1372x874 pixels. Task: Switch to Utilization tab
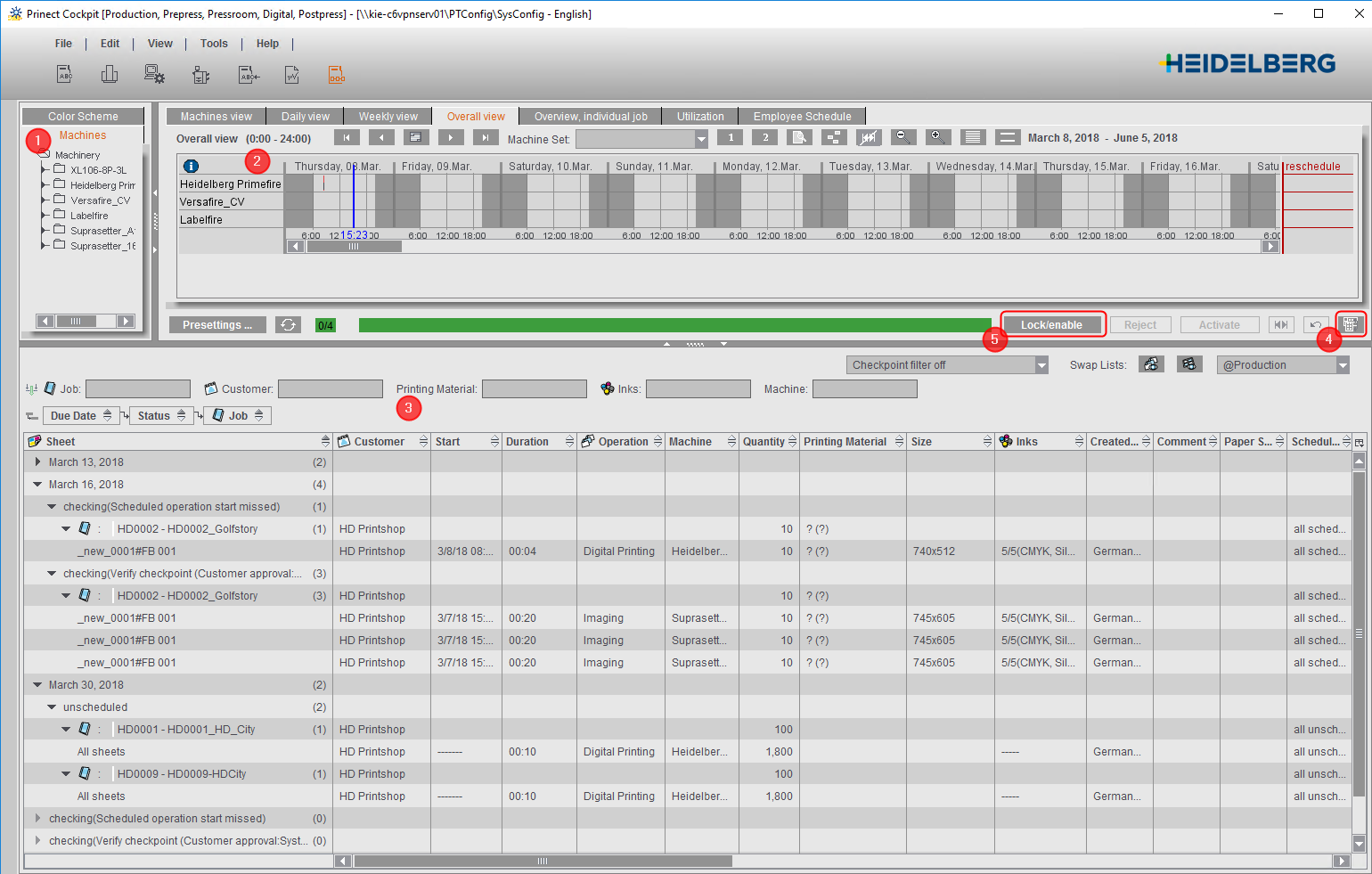700,117
